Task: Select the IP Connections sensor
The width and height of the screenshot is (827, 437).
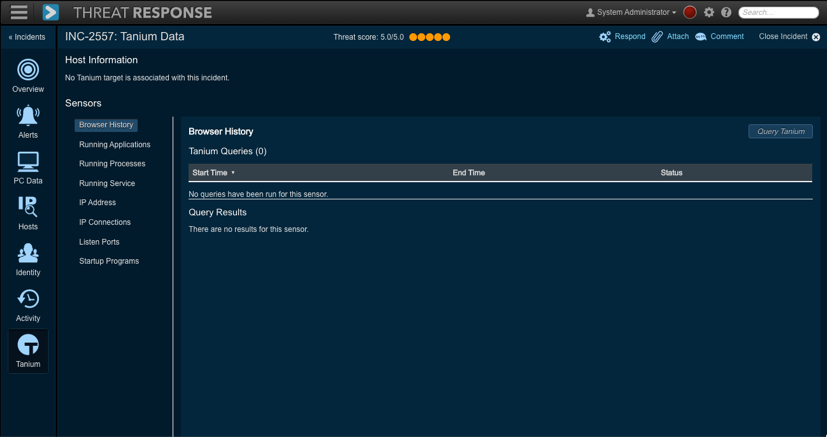Action: pyautogui.click(x=105, y=222)
